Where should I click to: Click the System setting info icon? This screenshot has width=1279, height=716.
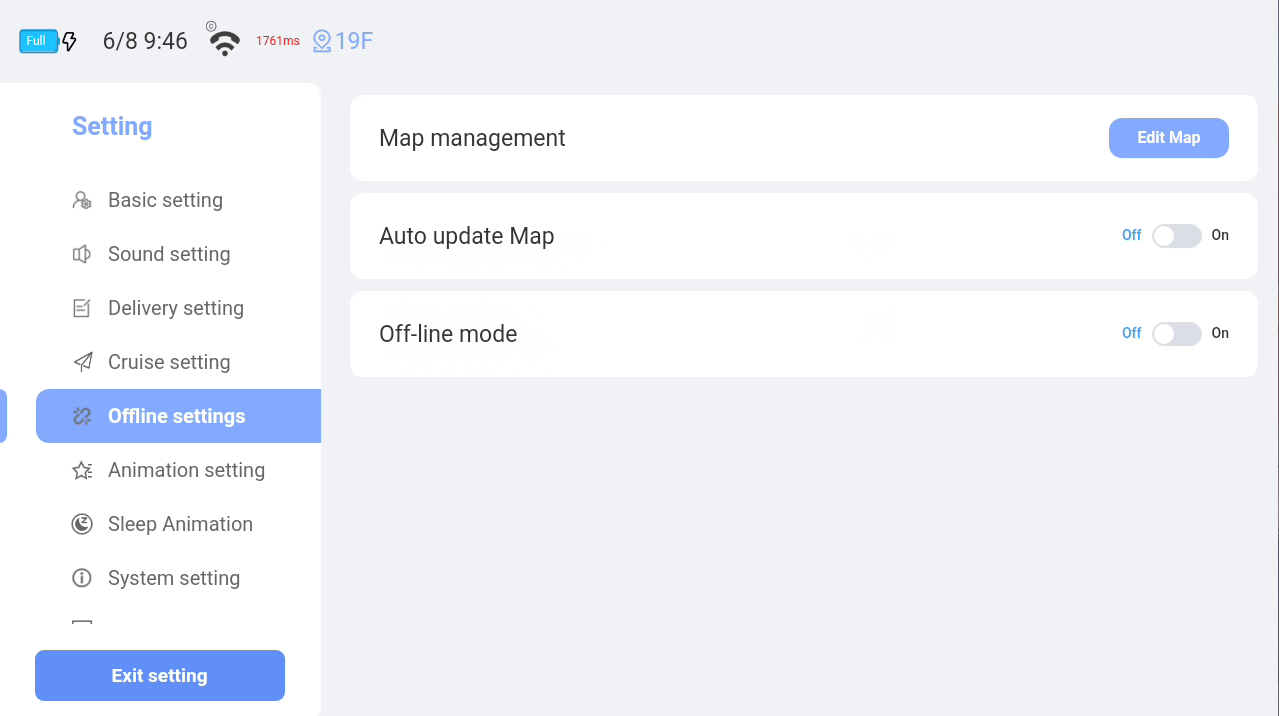point(82,578)
